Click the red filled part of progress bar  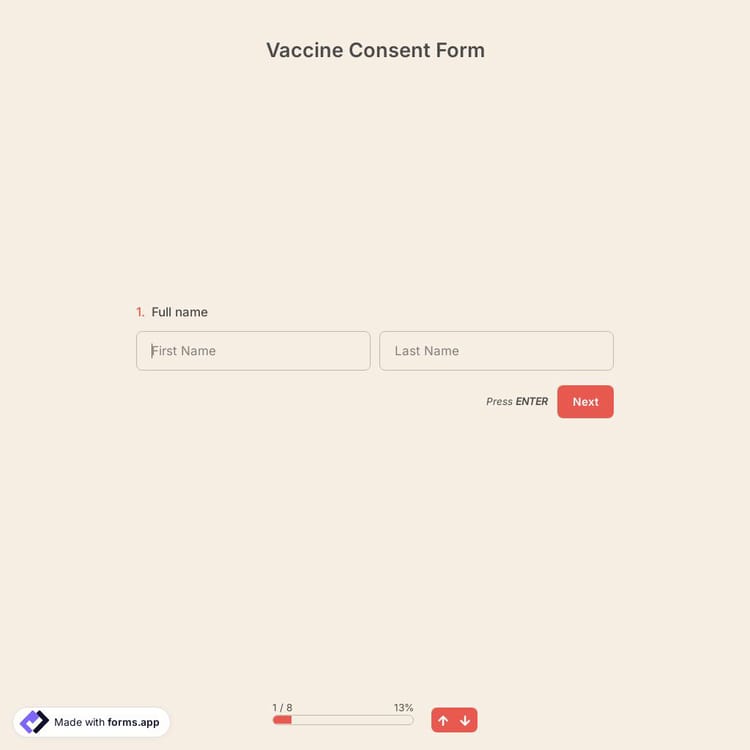tap(282, 720)
